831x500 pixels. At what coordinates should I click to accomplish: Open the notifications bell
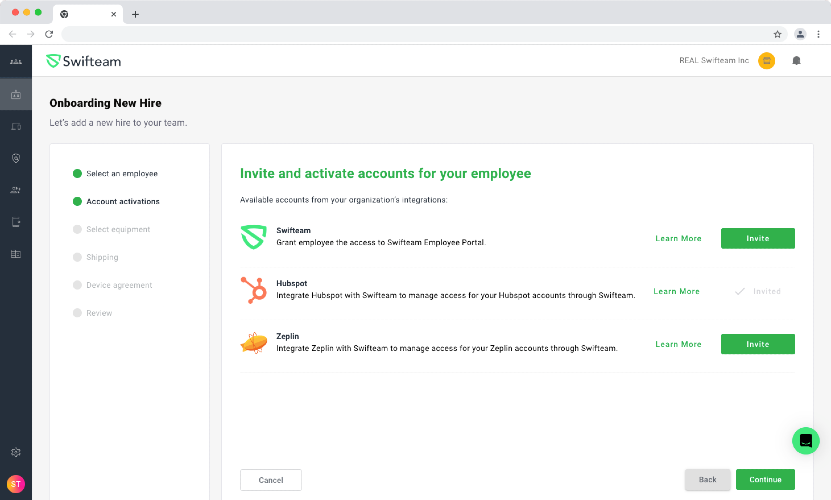[x=796, y=60]
